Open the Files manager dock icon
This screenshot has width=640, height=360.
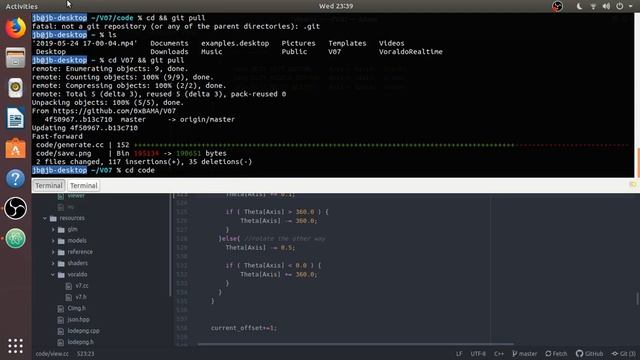coord(16,58)
